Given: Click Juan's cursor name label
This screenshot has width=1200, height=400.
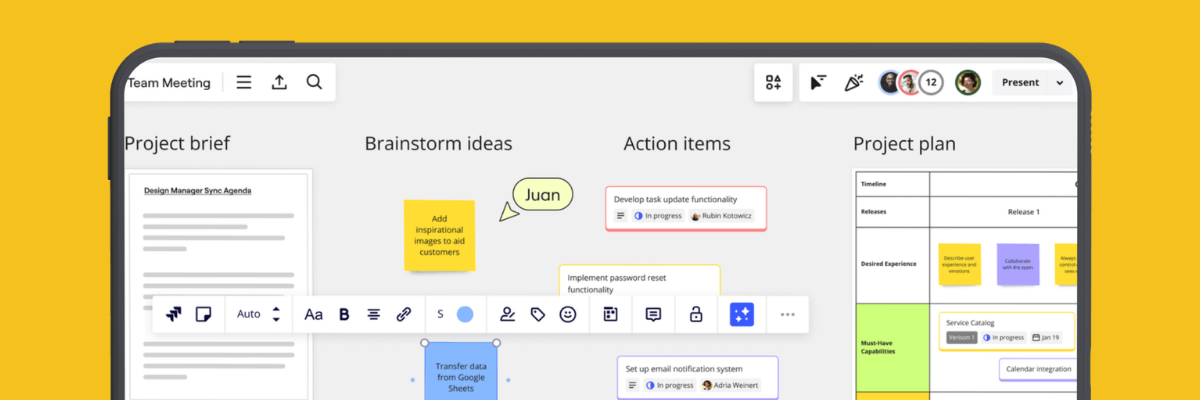Looking at the screenshot, I should coord(543,195).
